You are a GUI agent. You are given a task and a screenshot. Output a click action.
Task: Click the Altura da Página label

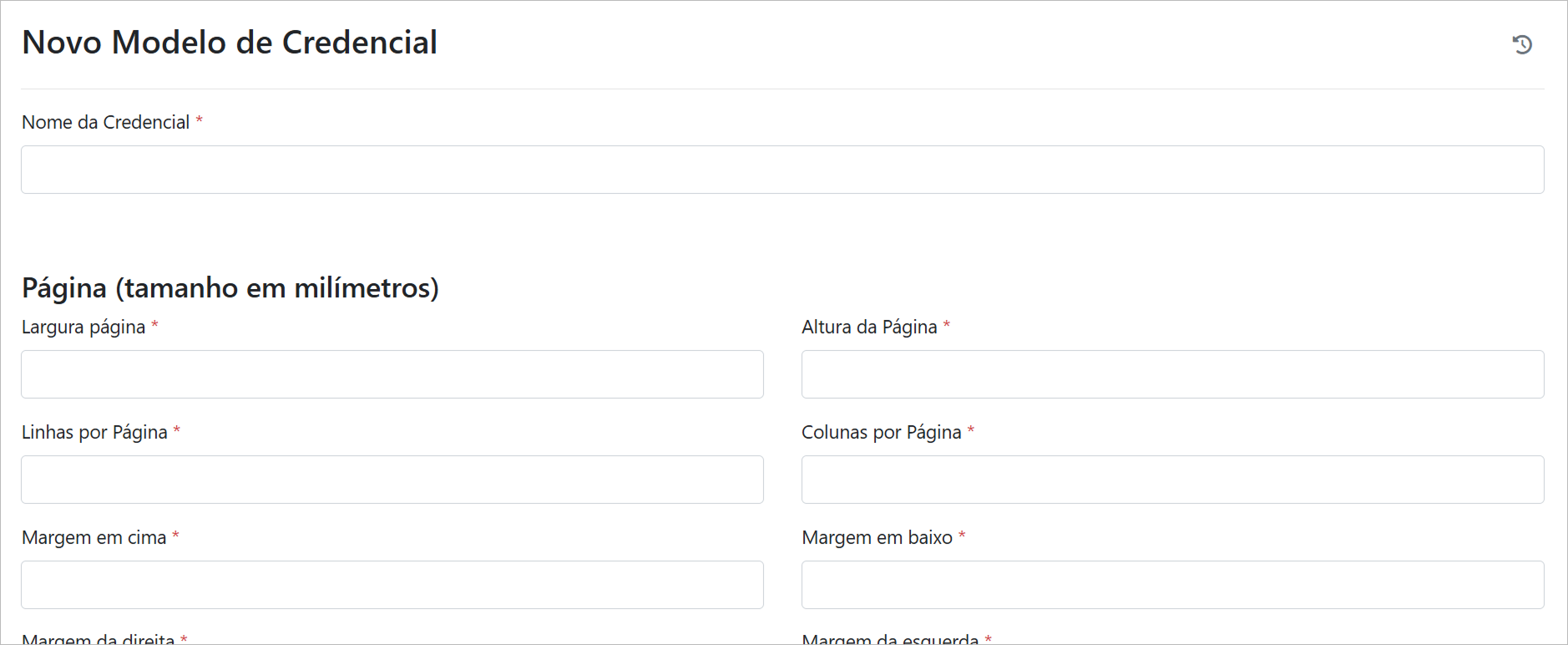tap(869, 328)
